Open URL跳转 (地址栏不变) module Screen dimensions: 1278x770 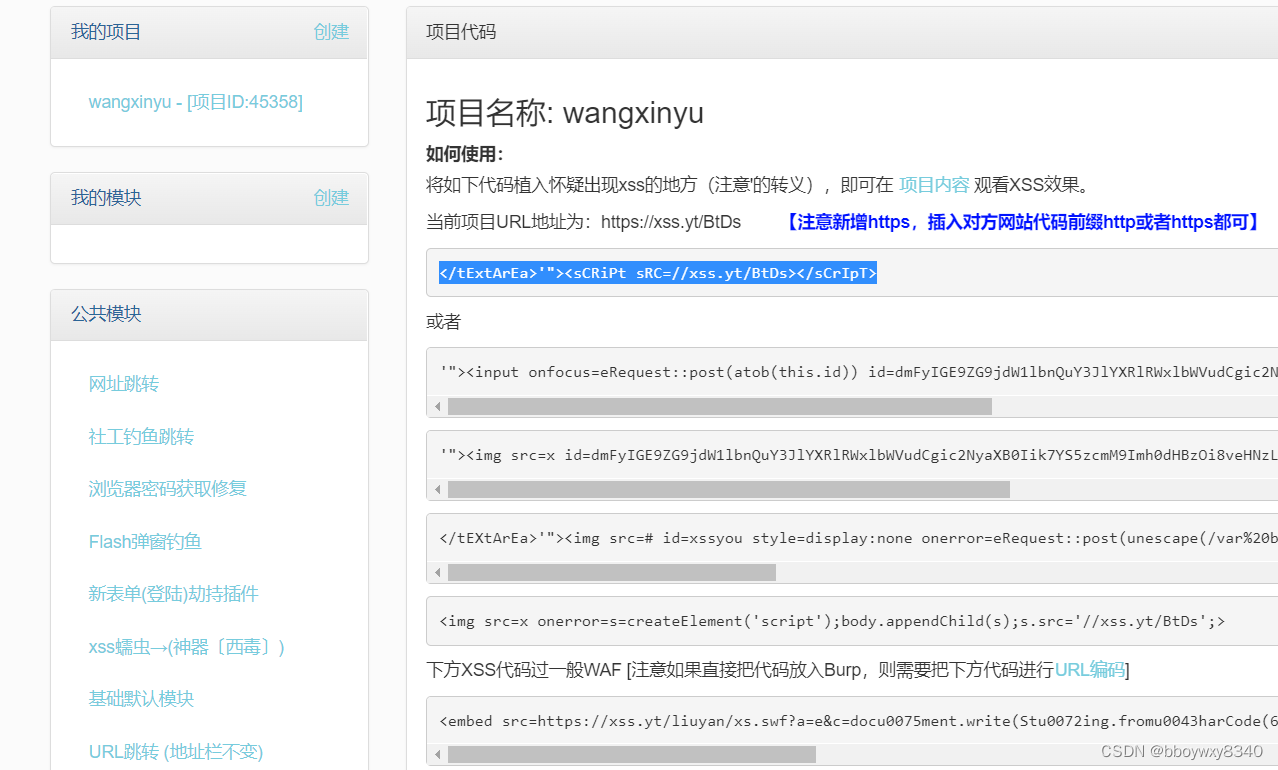click(176, 751)
